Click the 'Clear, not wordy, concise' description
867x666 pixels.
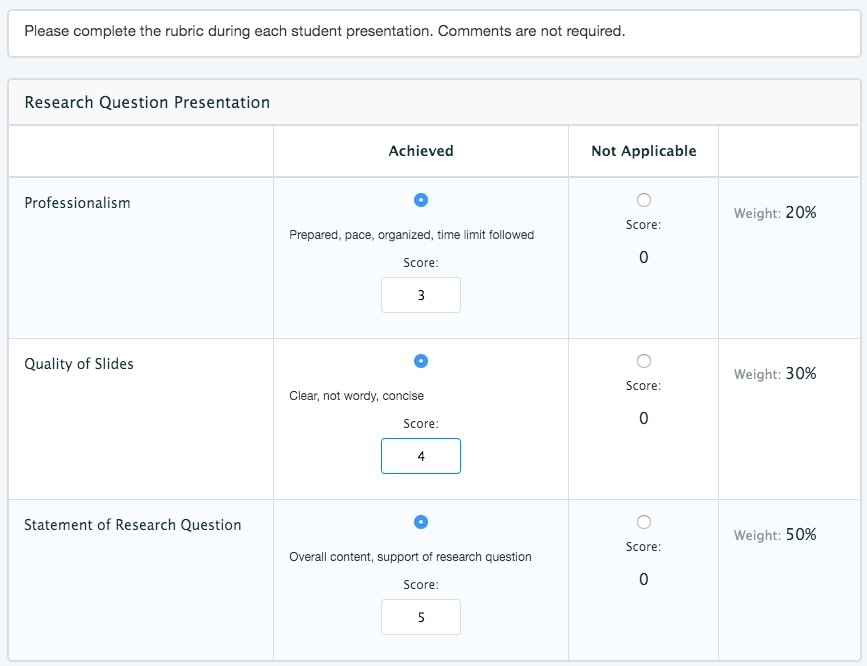(357, 396)
